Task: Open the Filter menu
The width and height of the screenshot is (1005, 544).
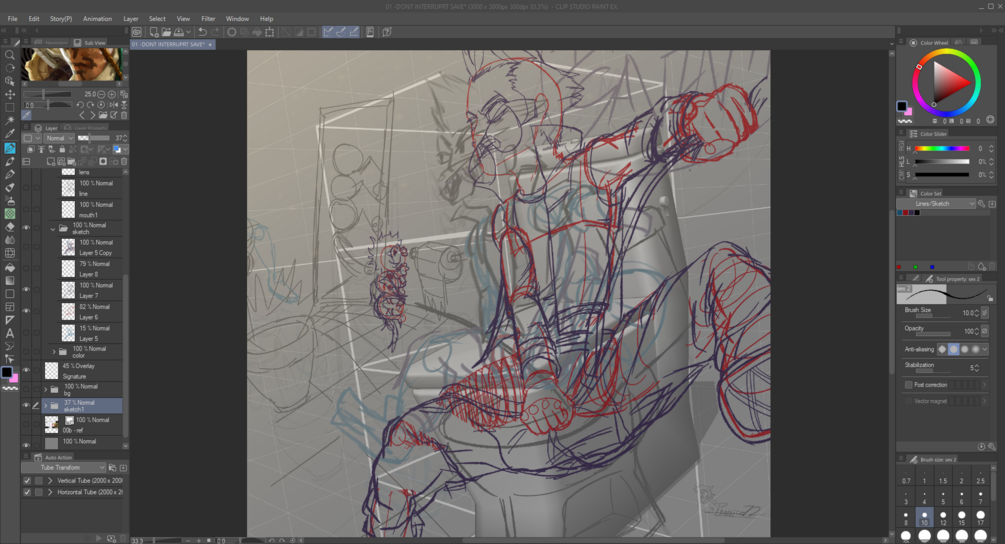Action: point(208,19)
